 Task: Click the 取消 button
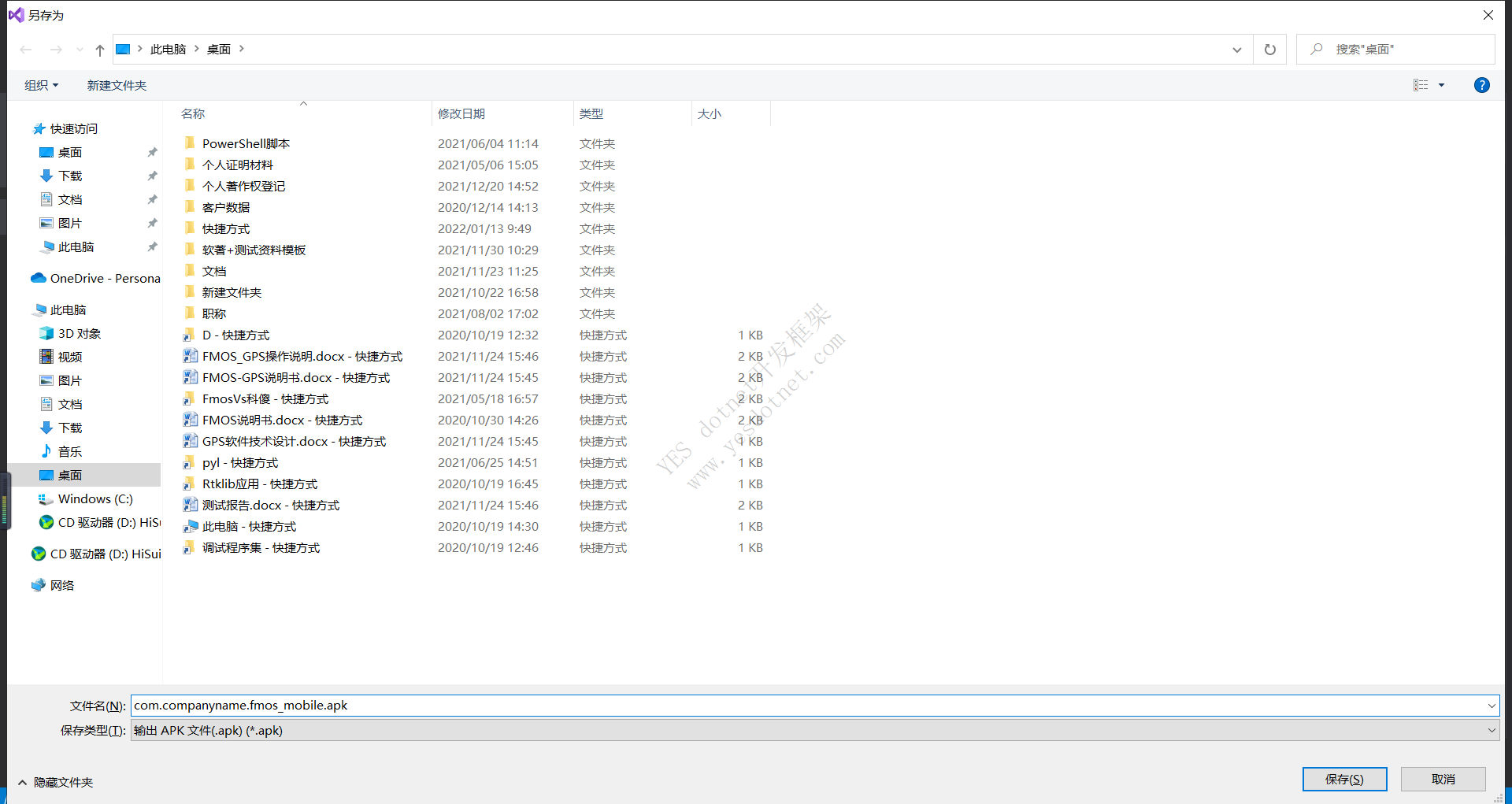tap(1443, 779)
